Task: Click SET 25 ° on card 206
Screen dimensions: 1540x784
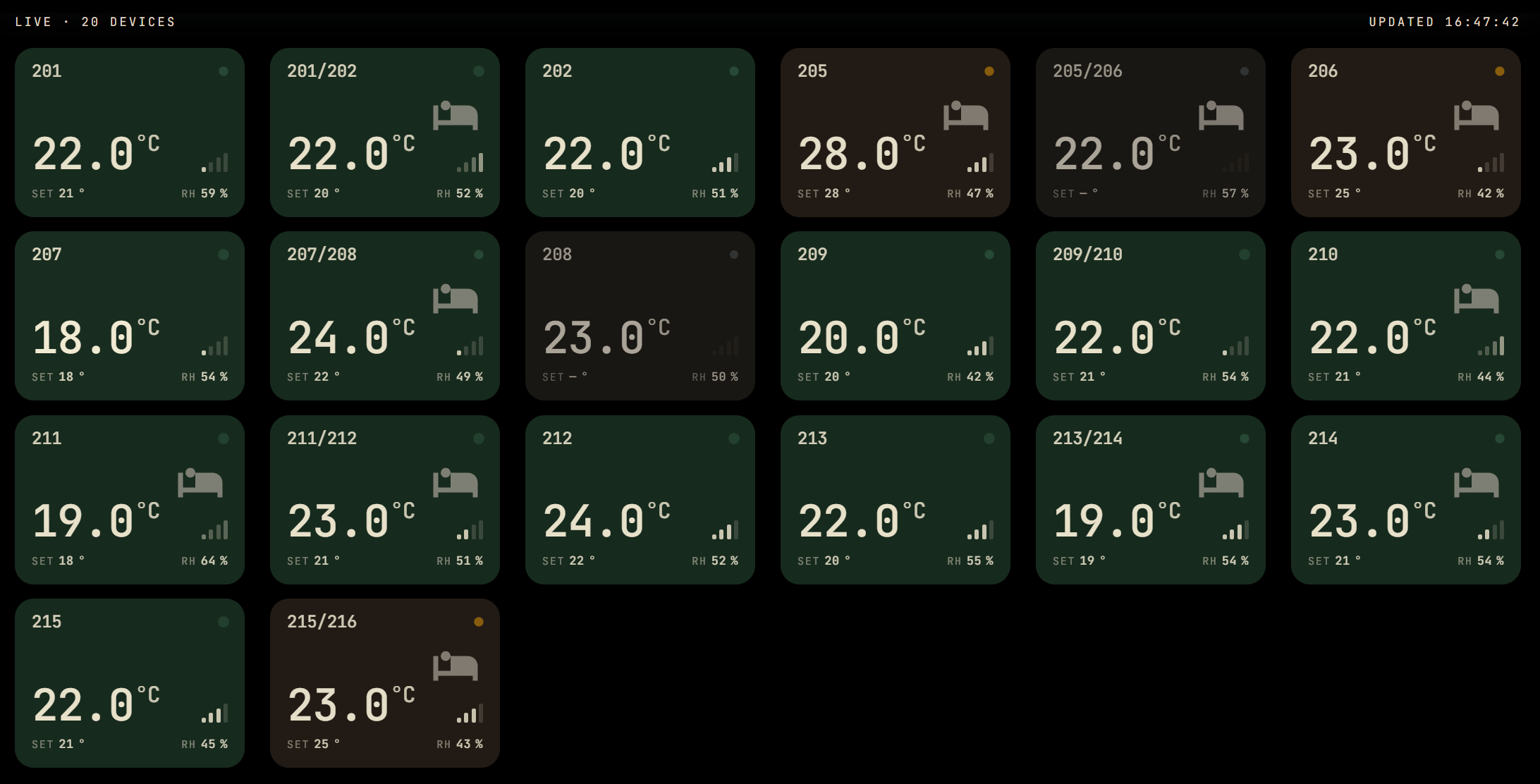Action: point(1334,193)
